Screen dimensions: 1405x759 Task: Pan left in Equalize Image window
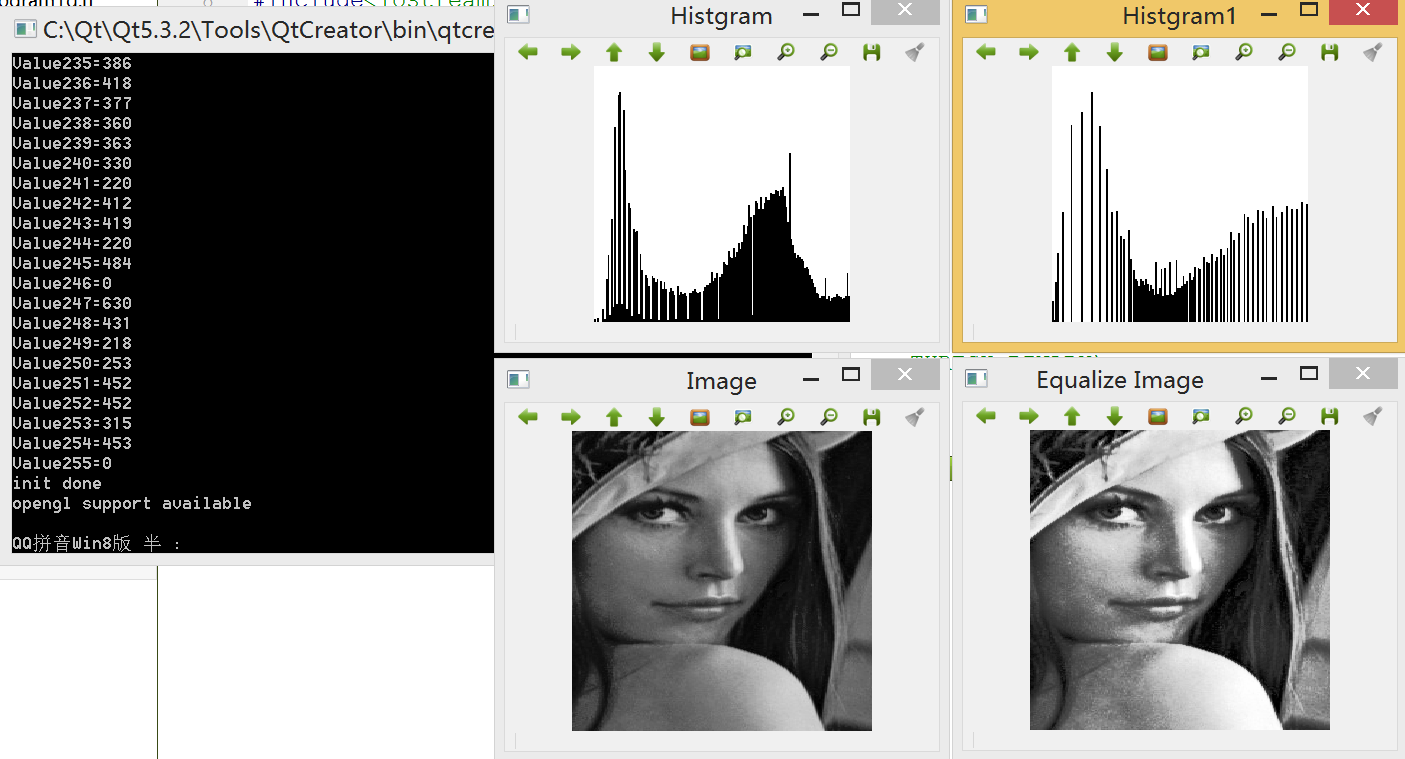pos(986,416)
